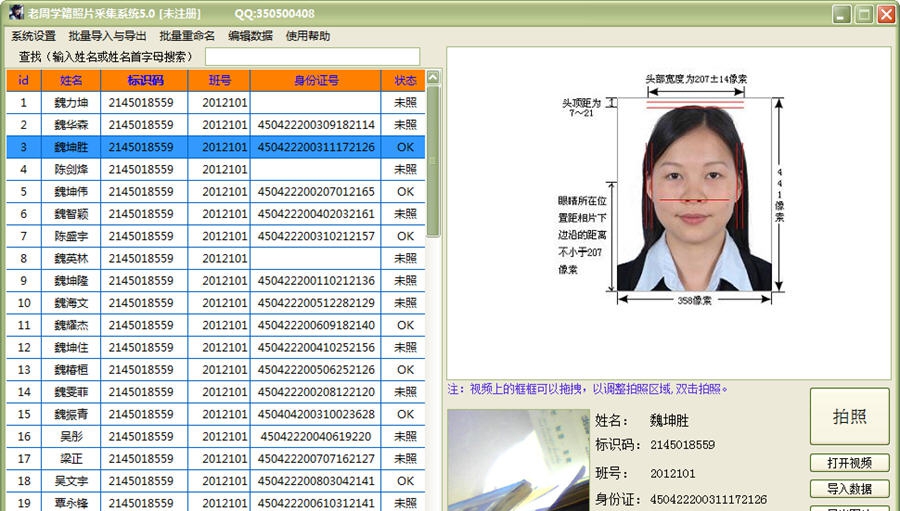Viewport: 900px width, 511px height.
Task: Click the 未照 status in row 1
Action: coord(405,103)
